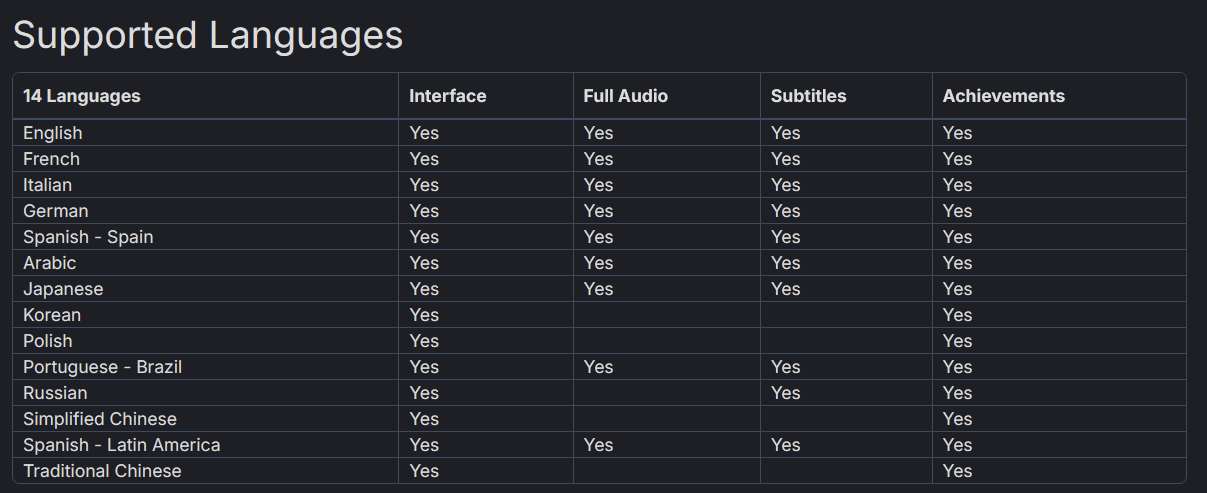1207x493 pixels.
Task: Click the Spanish - Latin America label
Action: coord(121,445)
